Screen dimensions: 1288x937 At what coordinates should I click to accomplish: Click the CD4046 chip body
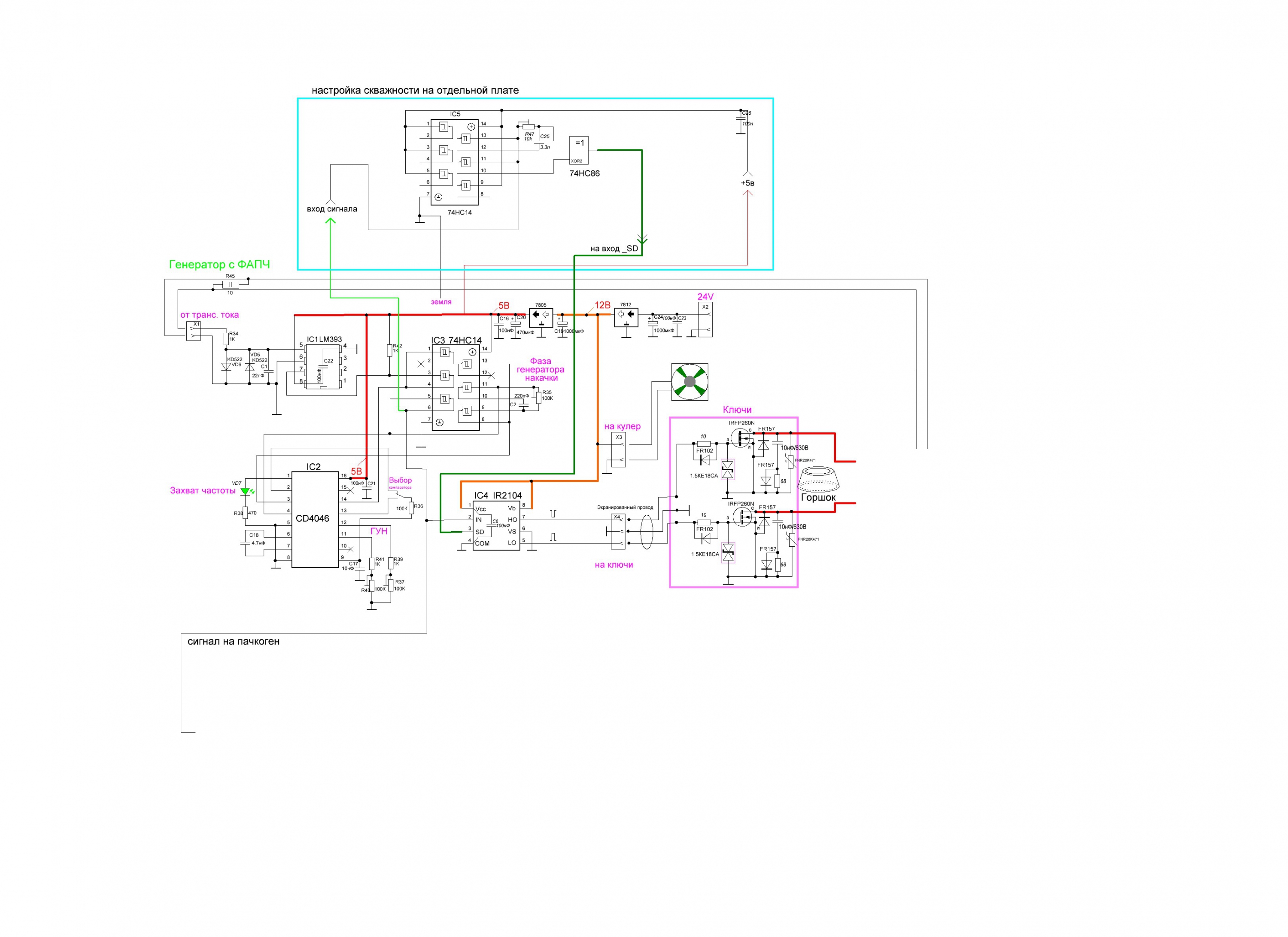[x=315, y=520]
